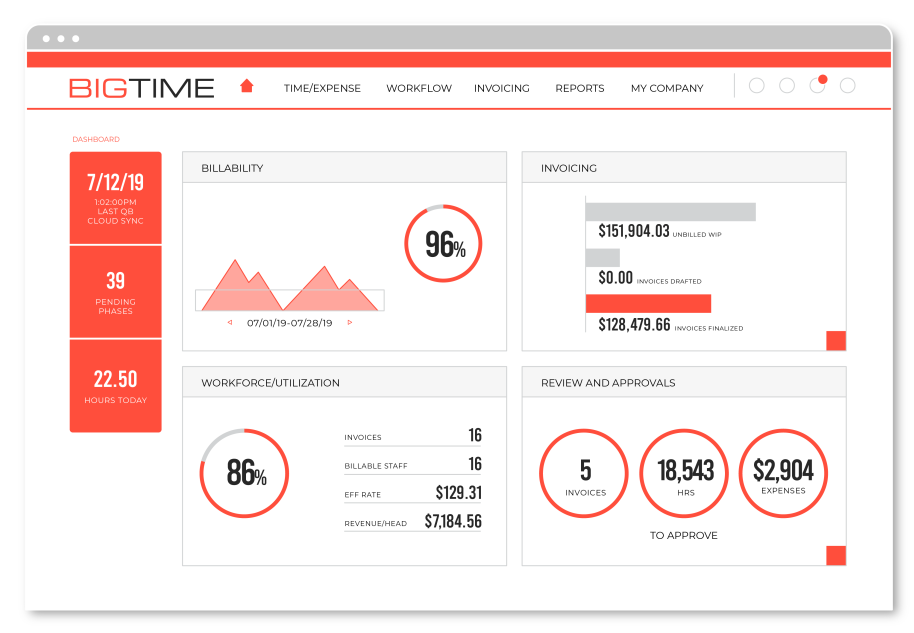Click the Invoicing panel header title
914x633 pixels.
coord(569,168)
